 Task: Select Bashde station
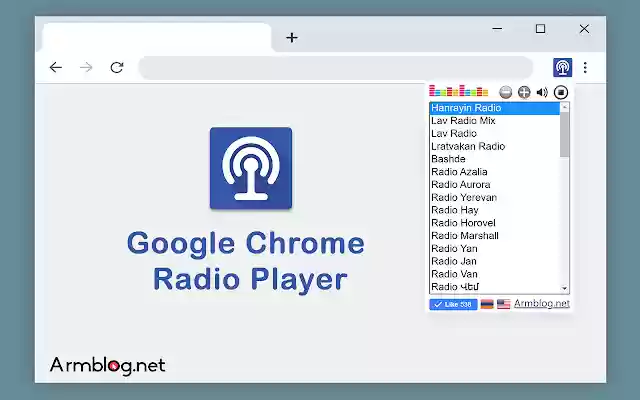495,159
